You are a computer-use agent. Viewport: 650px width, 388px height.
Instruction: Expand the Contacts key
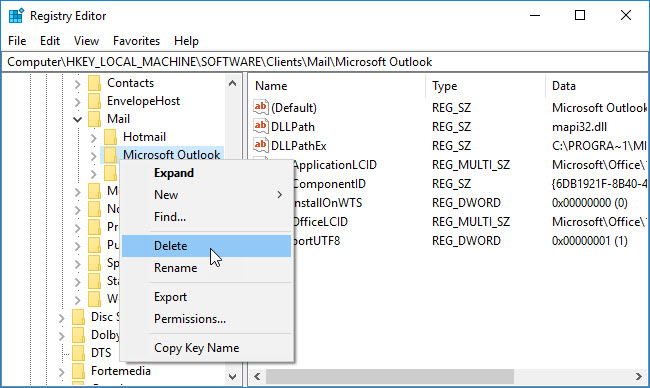(78, 84)
